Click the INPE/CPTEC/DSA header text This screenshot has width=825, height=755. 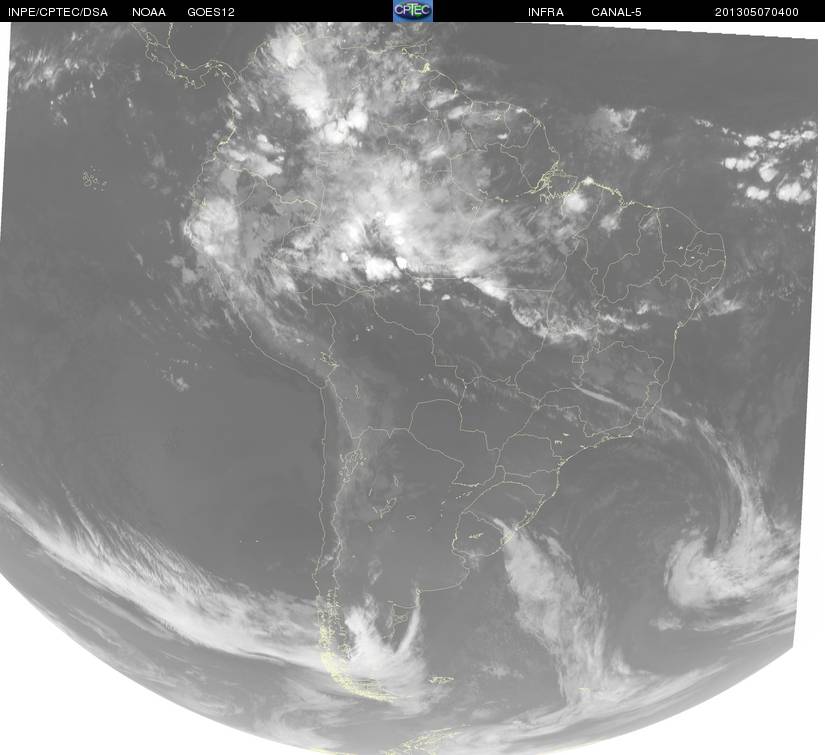58,12
